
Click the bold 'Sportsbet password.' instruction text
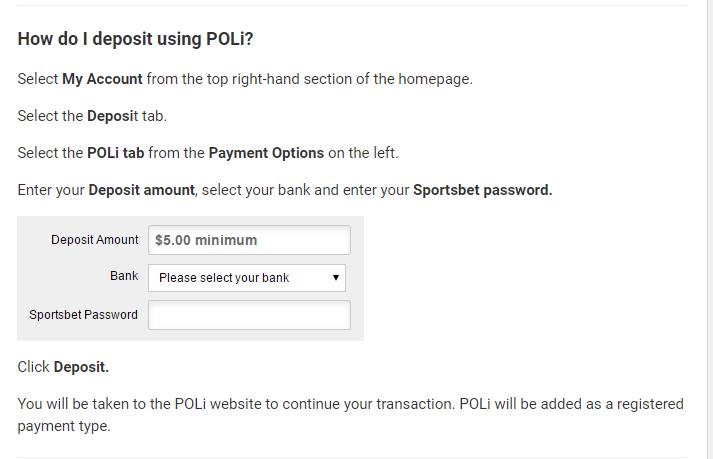[x=482, y=190]
